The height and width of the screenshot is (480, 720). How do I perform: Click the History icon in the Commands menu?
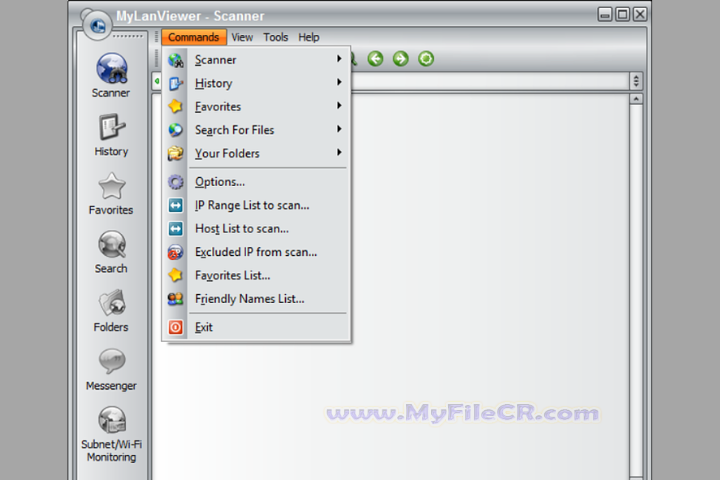tap(175, 84)
